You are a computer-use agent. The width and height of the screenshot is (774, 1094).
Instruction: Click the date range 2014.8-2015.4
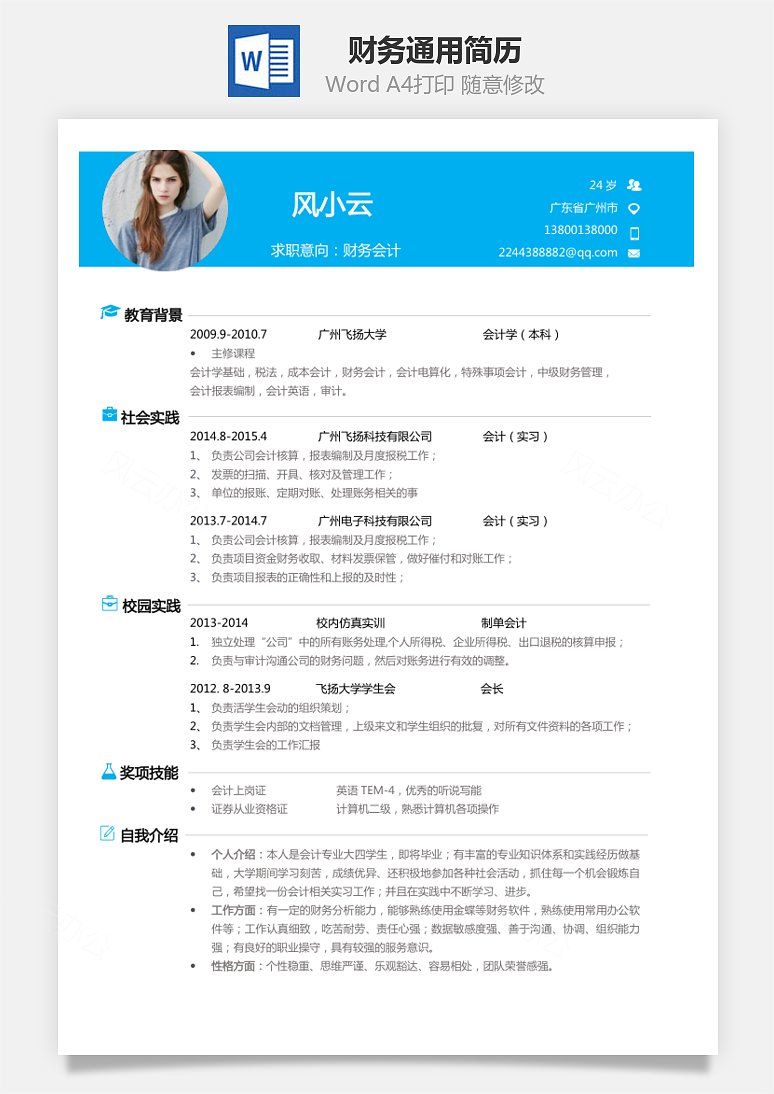click(x=228, y=436)
